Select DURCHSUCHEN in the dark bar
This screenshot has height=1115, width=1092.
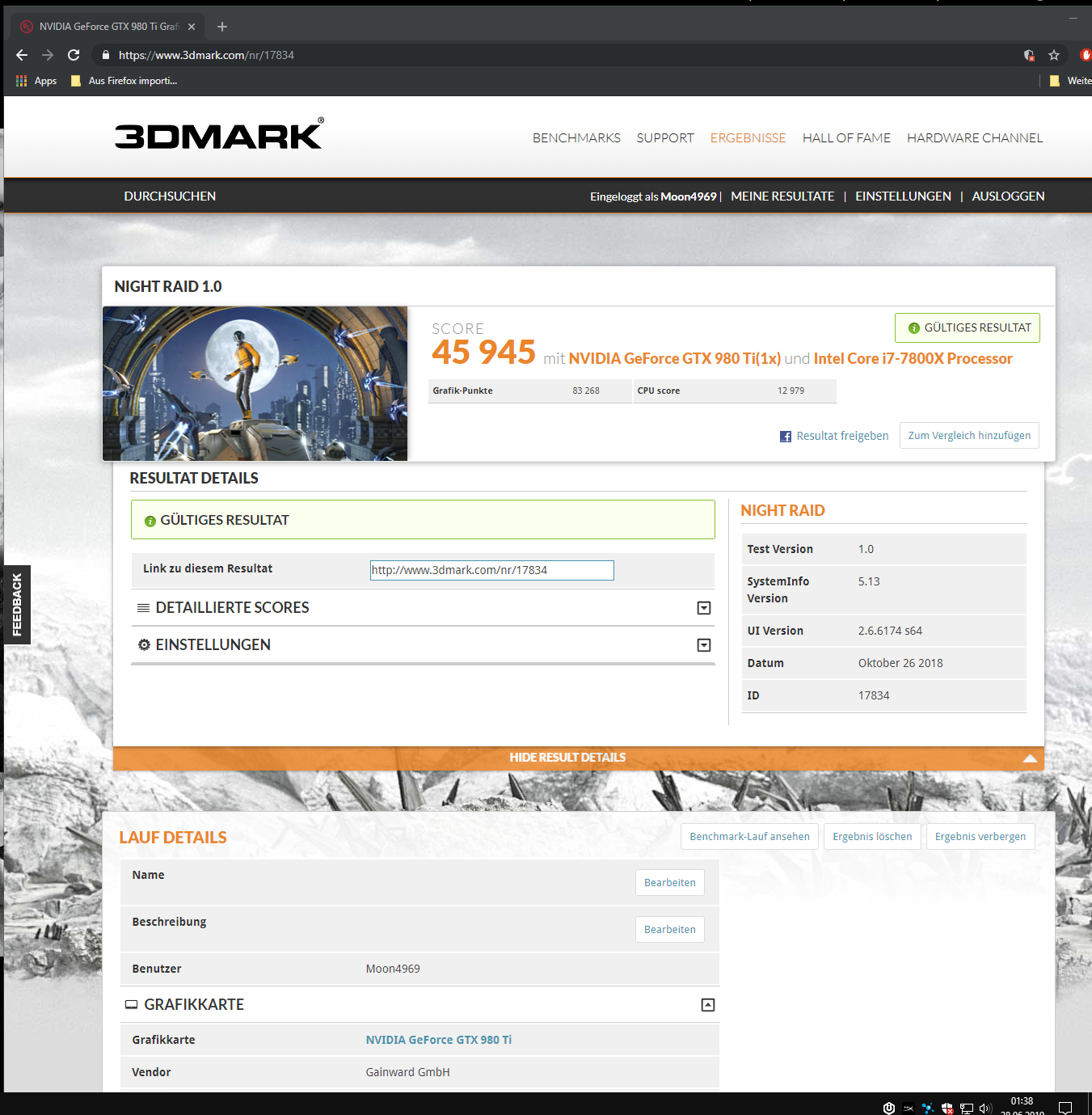170,196
